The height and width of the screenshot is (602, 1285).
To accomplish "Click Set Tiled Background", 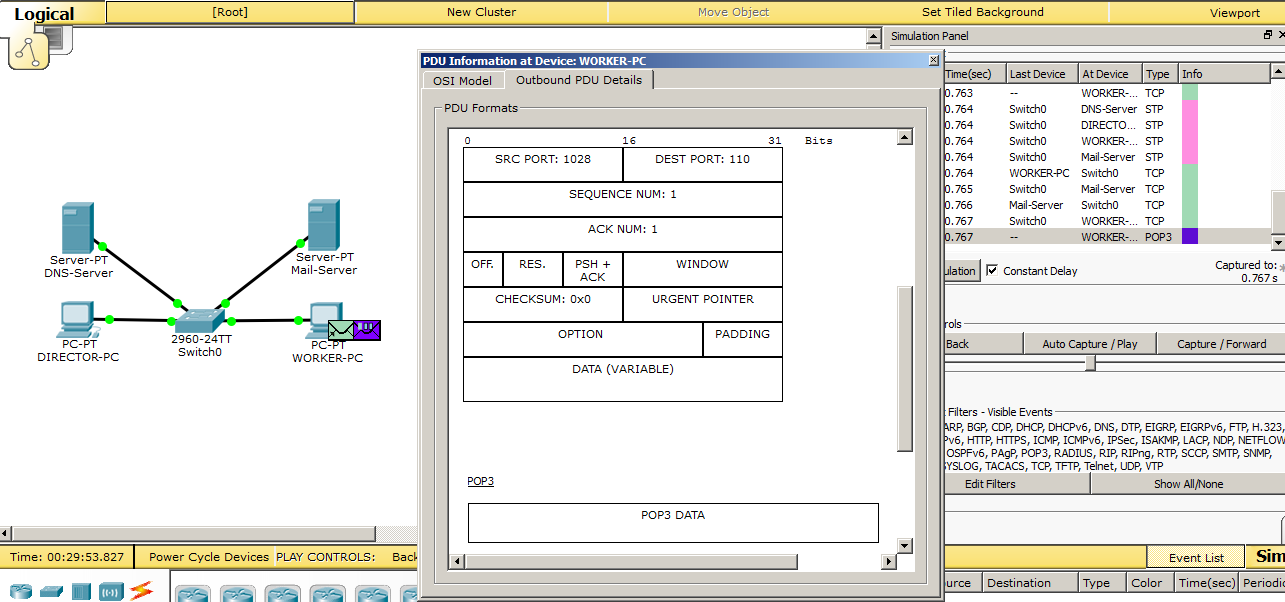I will pos(982,12).
